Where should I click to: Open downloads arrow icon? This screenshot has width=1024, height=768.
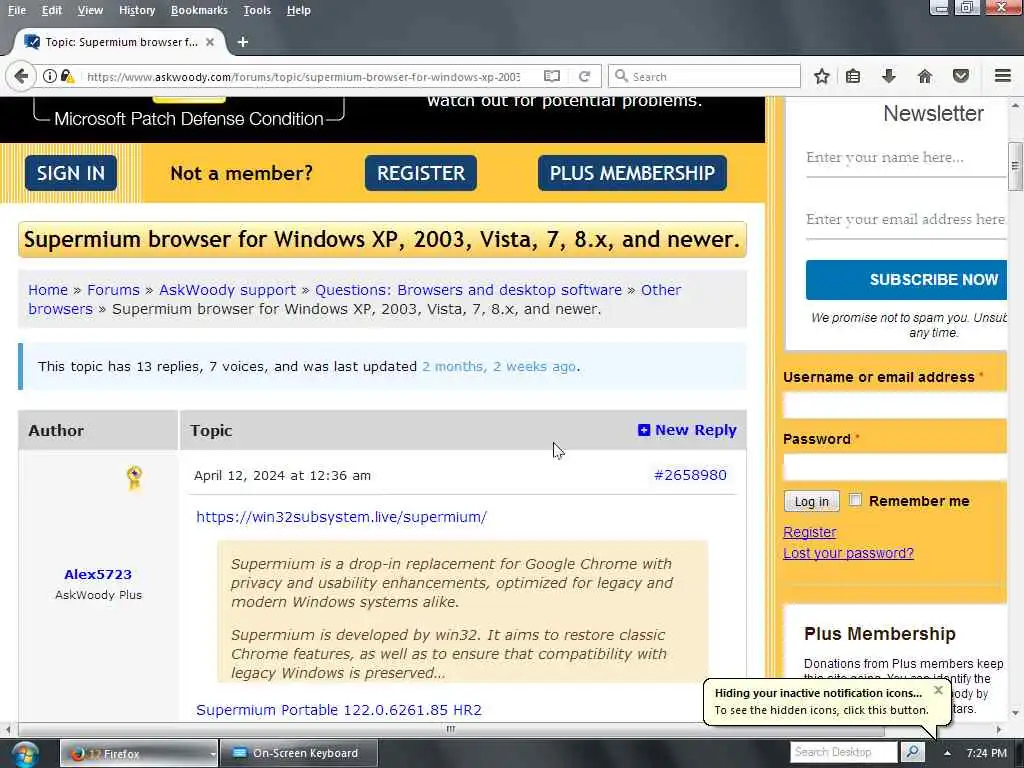pyautogui.click(x=888, y=76)
